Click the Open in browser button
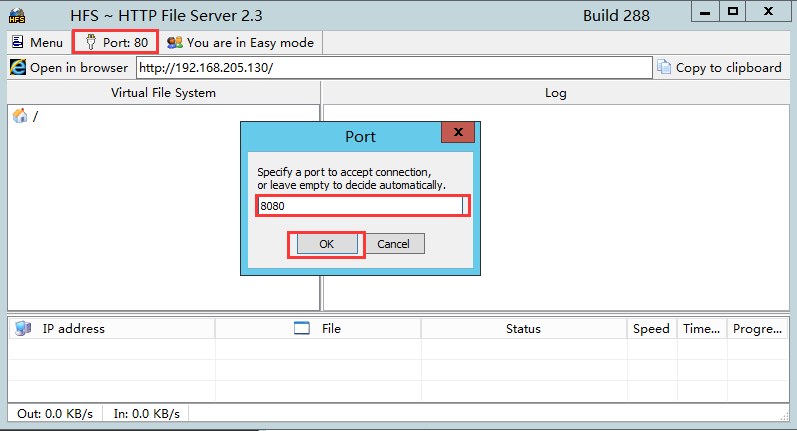The image size is (797, 431). pos(69,68)
